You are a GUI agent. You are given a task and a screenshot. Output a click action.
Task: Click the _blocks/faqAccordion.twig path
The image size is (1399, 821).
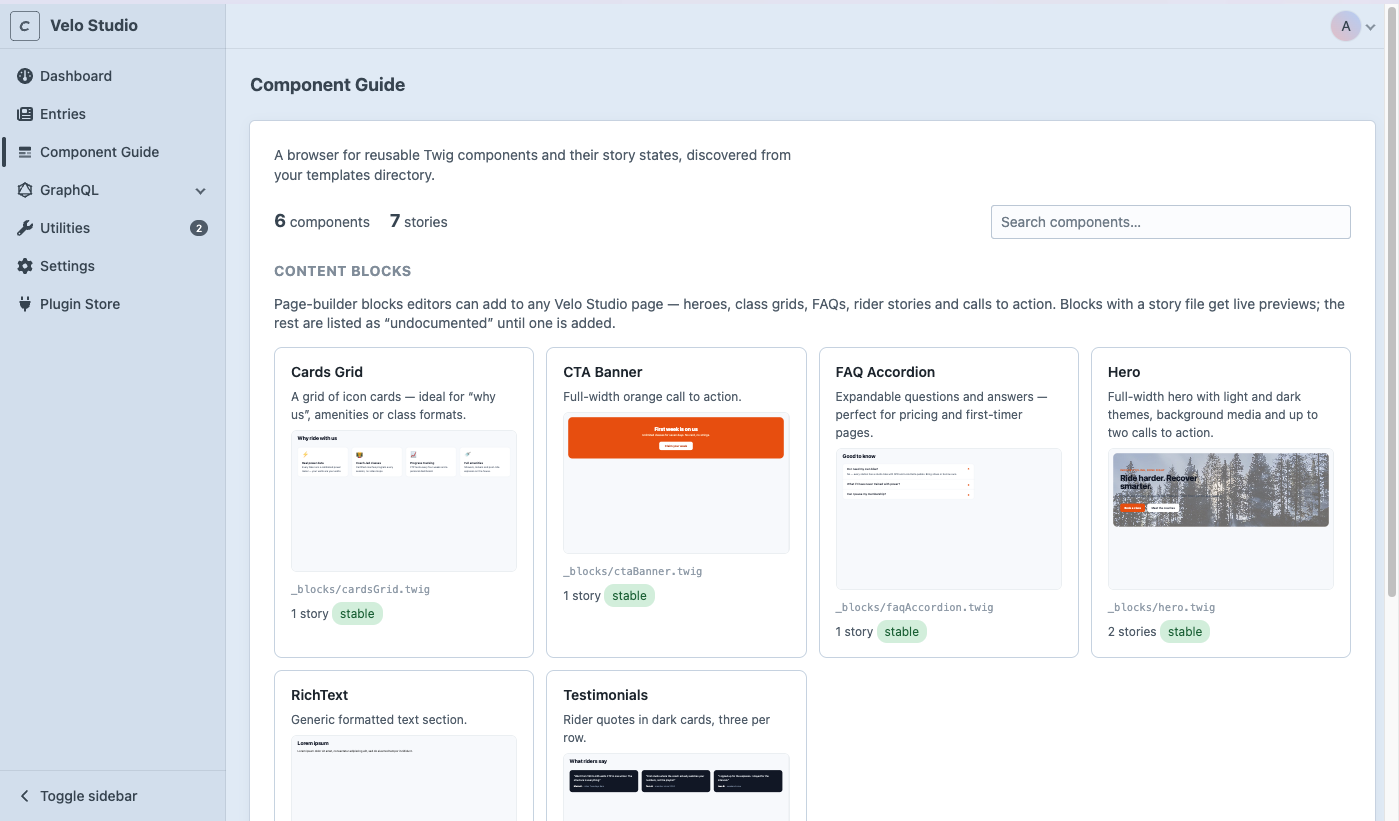tap(915, 607)
